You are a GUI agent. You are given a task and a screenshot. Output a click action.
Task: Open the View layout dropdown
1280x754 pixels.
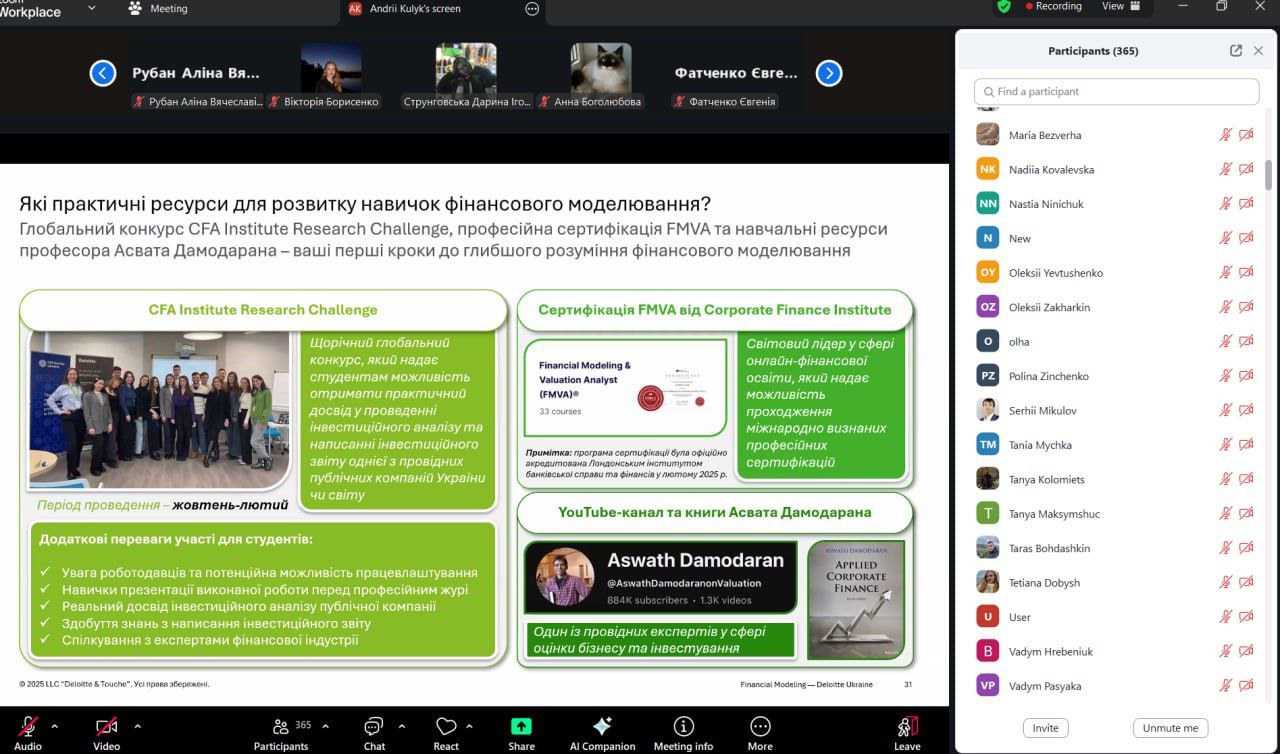pos(1121,7)
